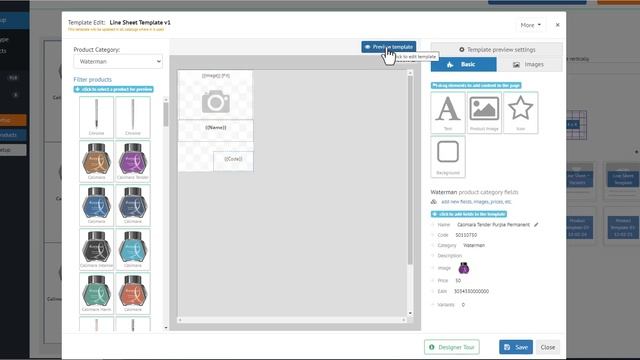Add the Name field to template
640x360 pixels.
(x=443, y=224)
